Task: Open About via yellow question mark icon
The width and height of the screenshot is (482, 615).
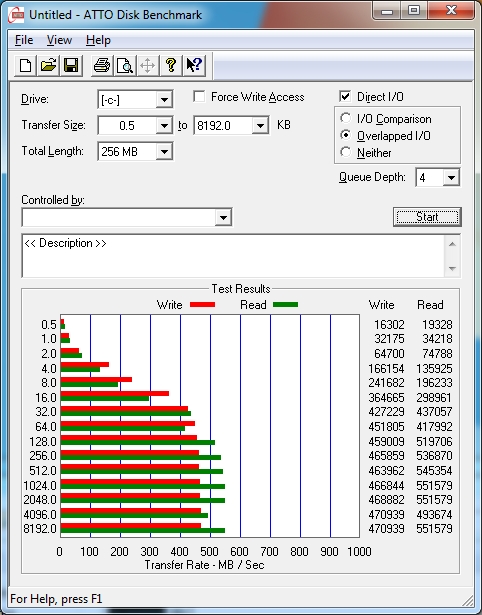Action: [x=171, y=65]
